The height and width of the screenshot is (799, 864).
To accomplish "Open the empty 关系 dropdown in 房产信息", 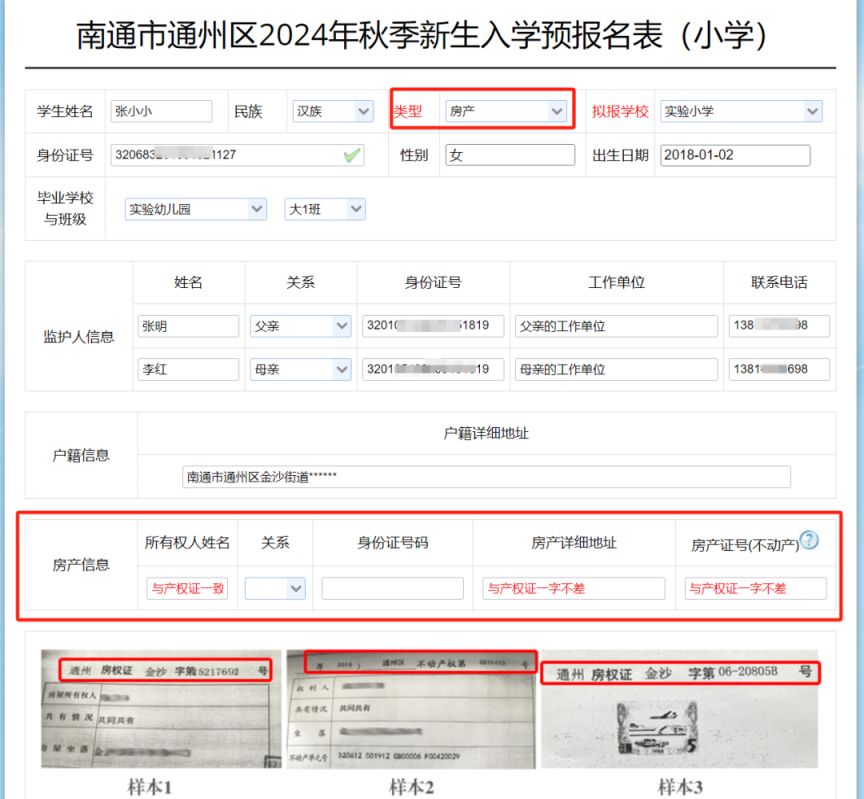I will (275, 589).
